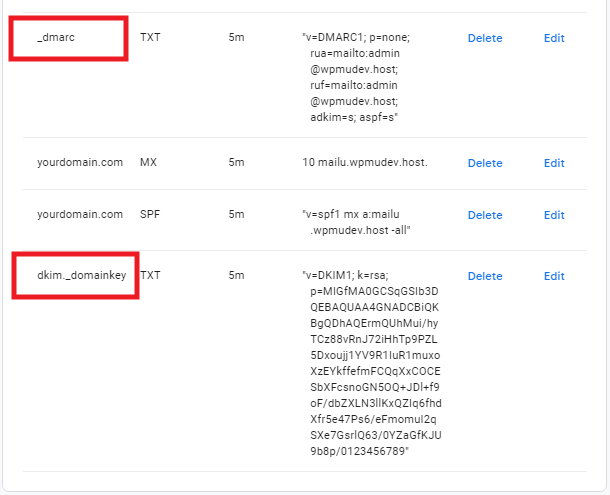This screenshot has height=495, width=610.
Task: Edit the _dmarc TXT record
Action: (x=554, y=38)
